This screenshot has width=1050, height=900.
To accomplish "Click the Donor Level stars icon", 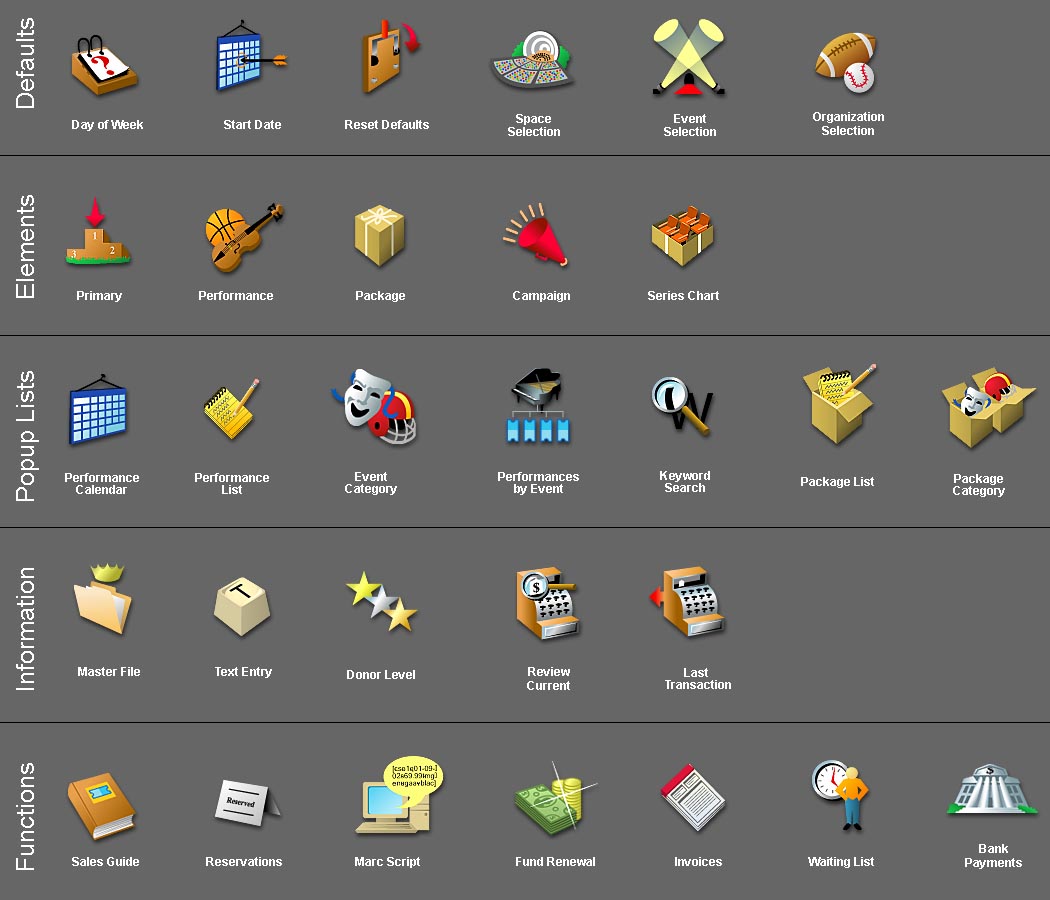I will click(x=382, y=601).
